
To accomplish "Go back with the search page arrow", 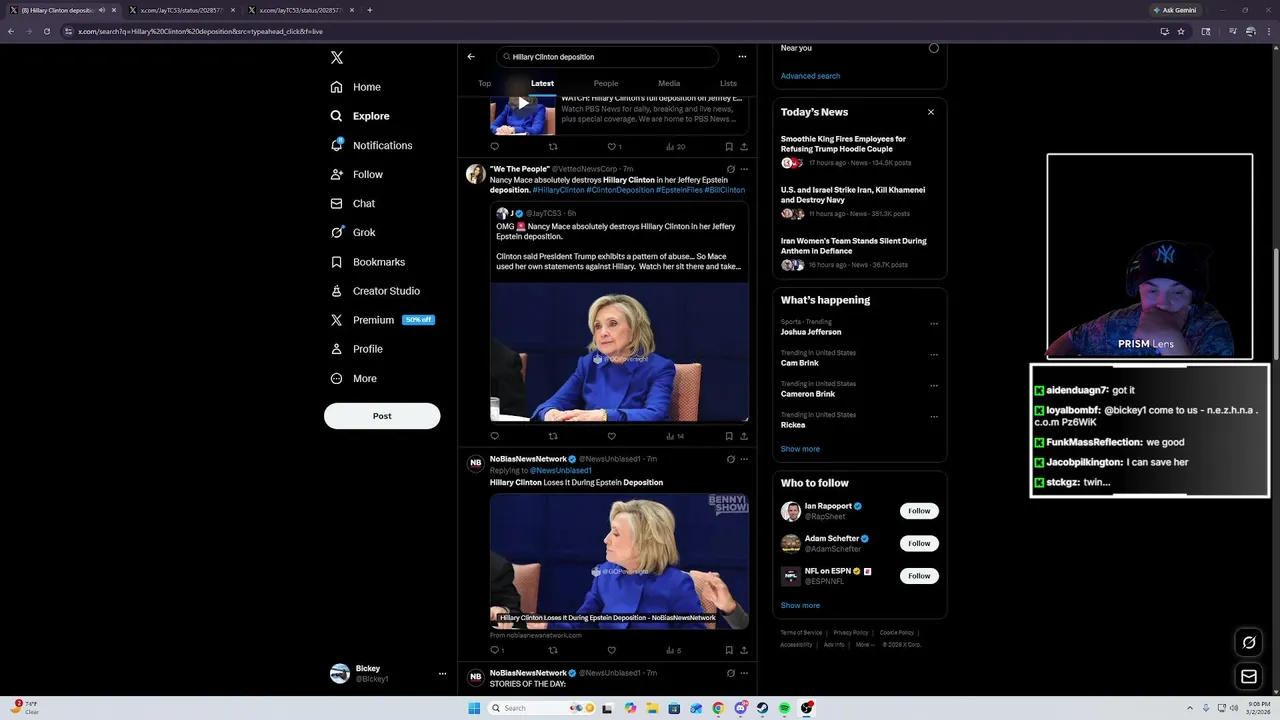I will 471,57.
